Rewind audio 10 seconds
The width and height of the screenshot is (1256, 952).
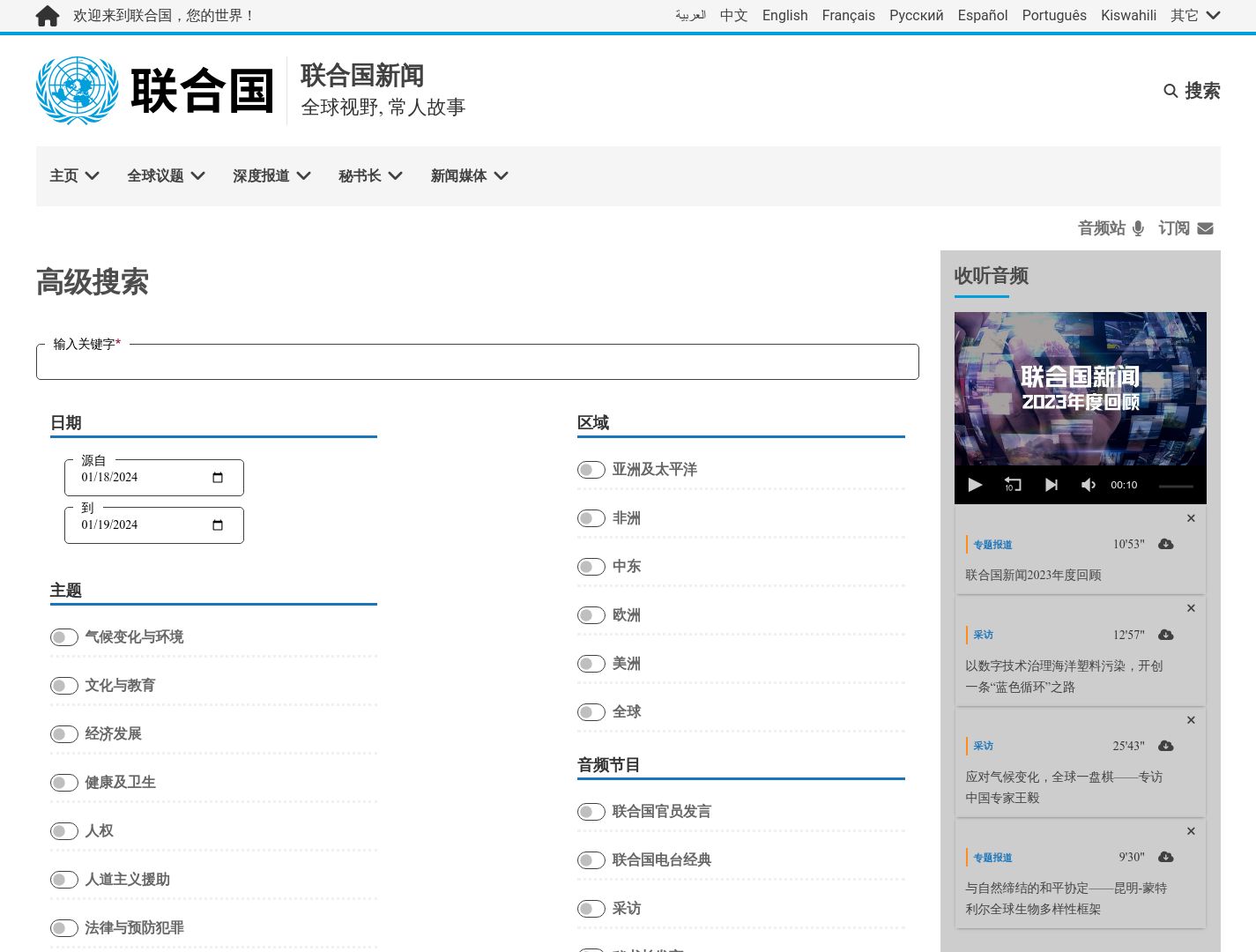tap(1013, 485)
